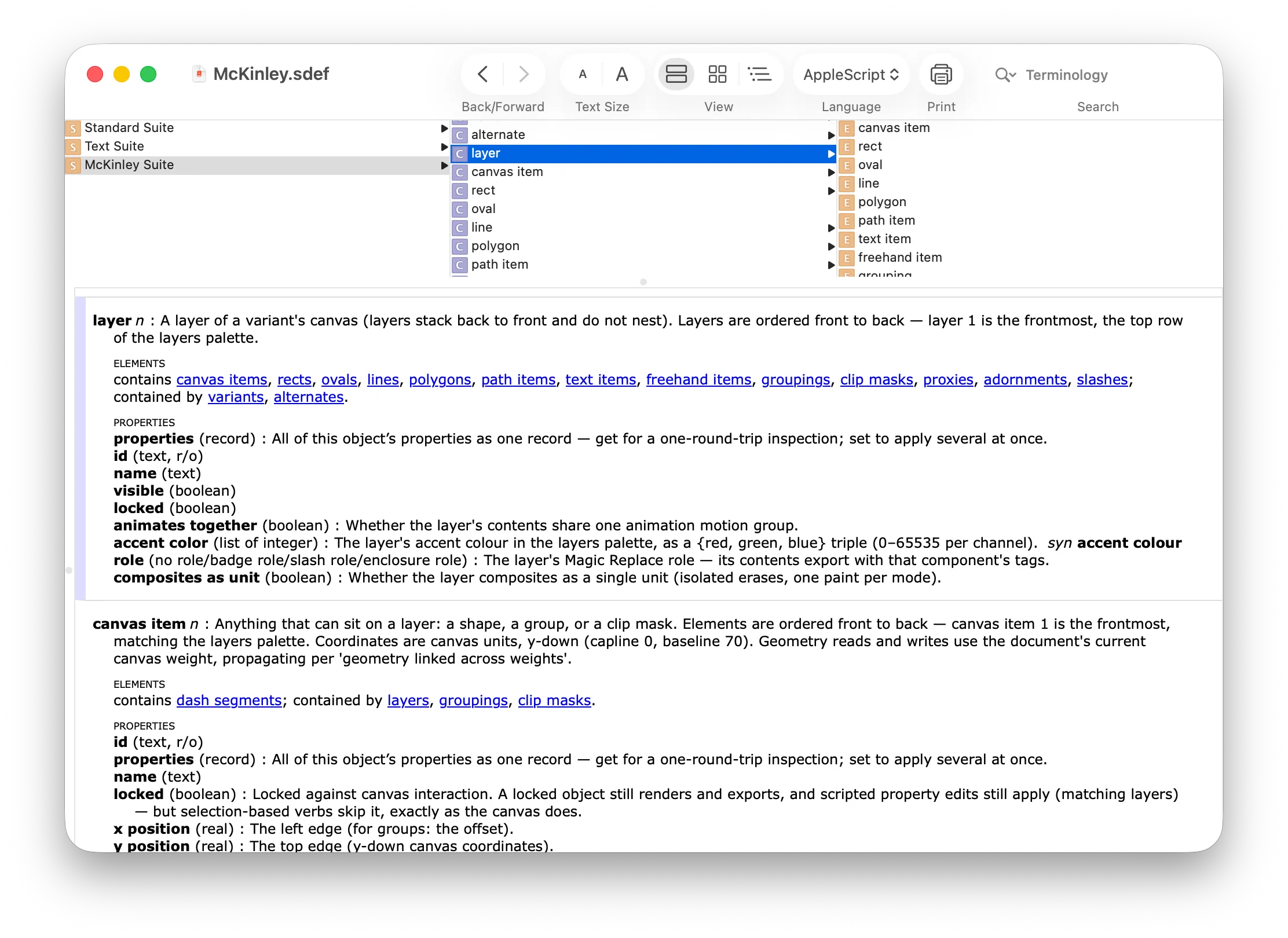
Task: Go forward with the Forward chevron button
Action: click(524, 74)
